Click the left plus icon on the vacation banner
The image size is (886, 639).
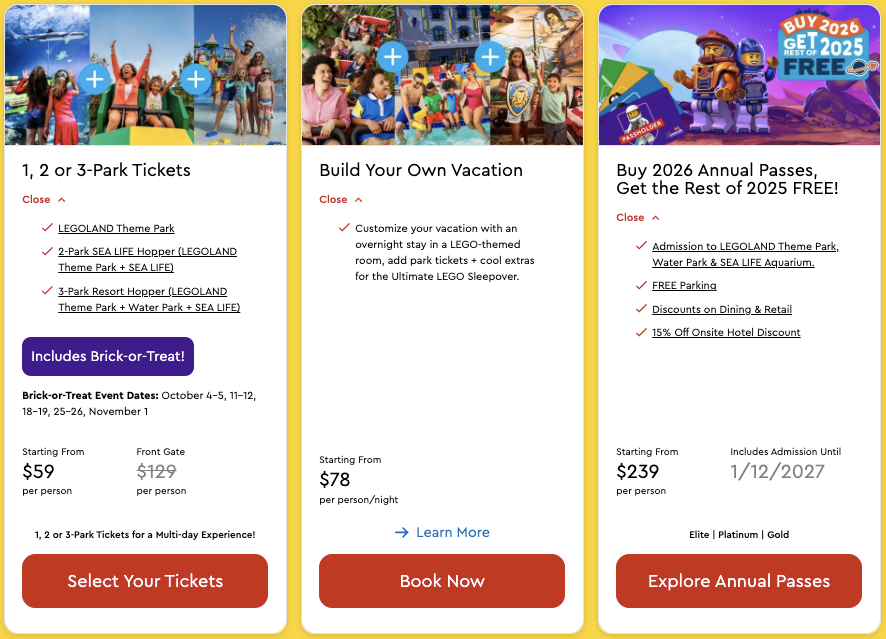(x=392, y=56)
